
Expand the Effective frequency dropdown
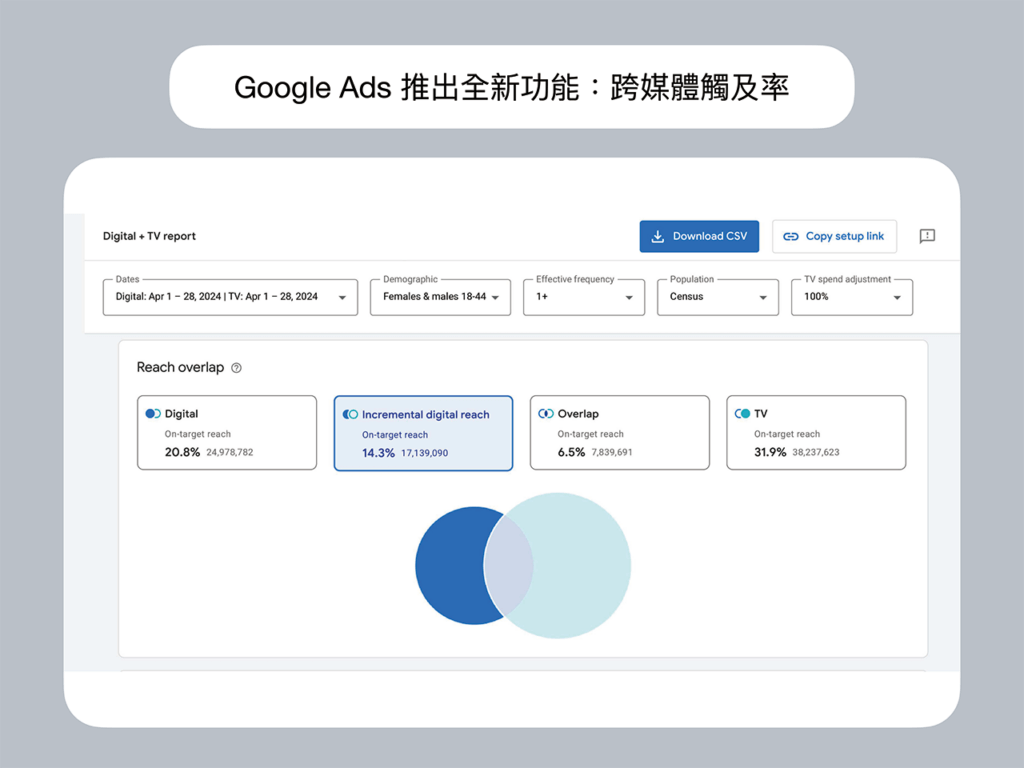tap(584, 297)
